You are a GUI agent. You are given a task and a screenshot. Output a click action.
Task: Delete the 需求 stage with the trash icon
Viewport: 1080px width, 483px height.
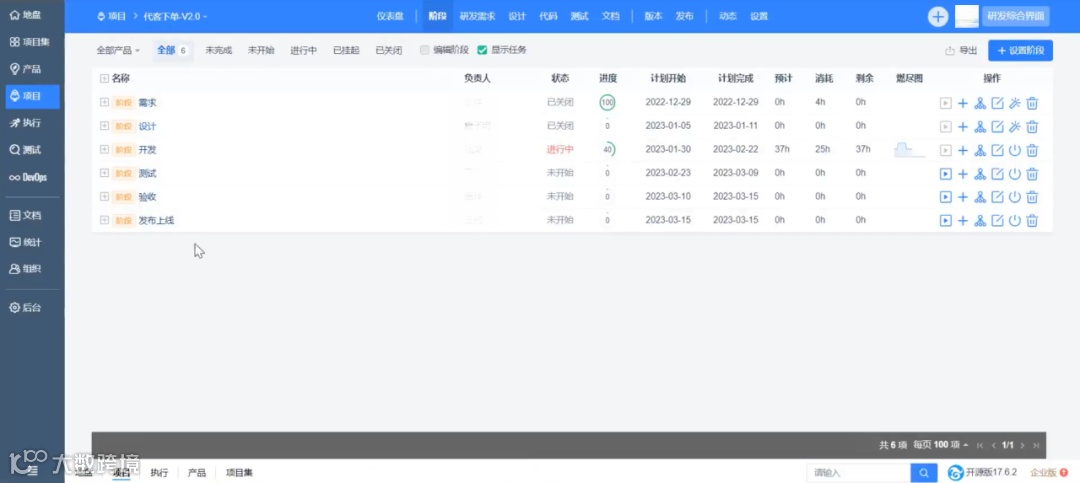[1032, 103]
